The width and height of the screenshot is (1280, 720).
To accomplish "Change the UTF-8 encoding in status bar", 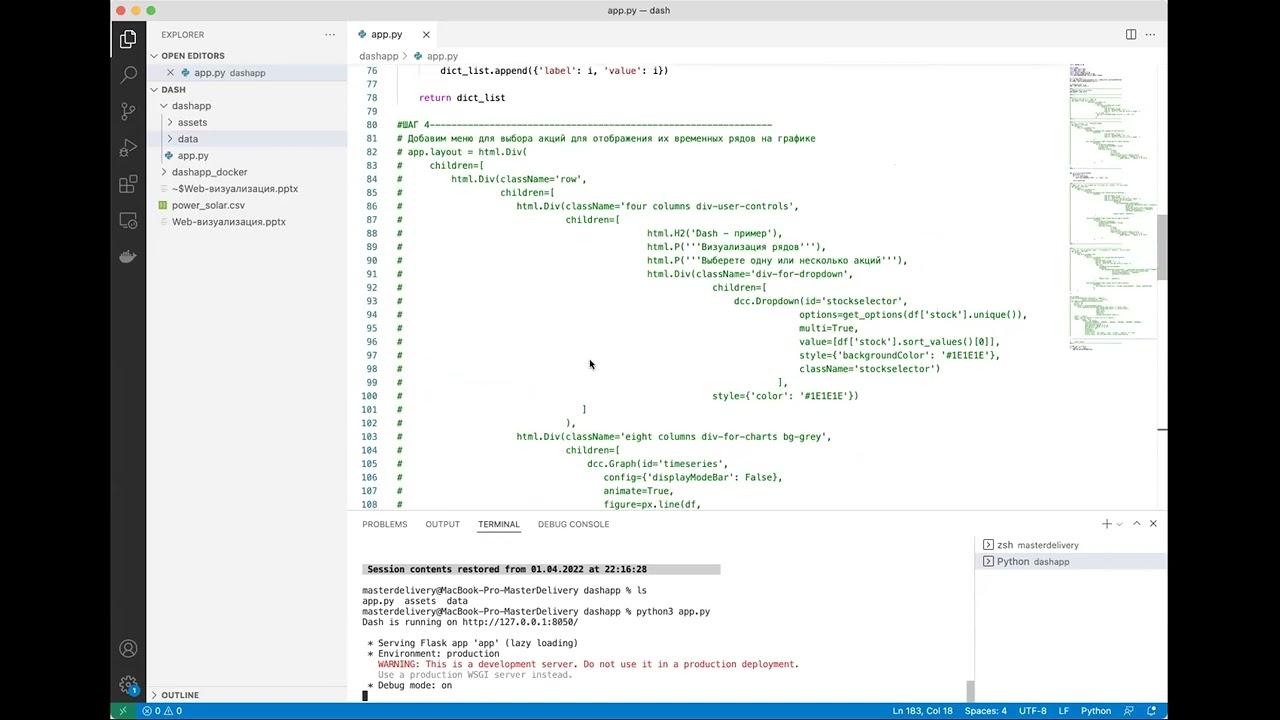I will tap(1033, 711).
